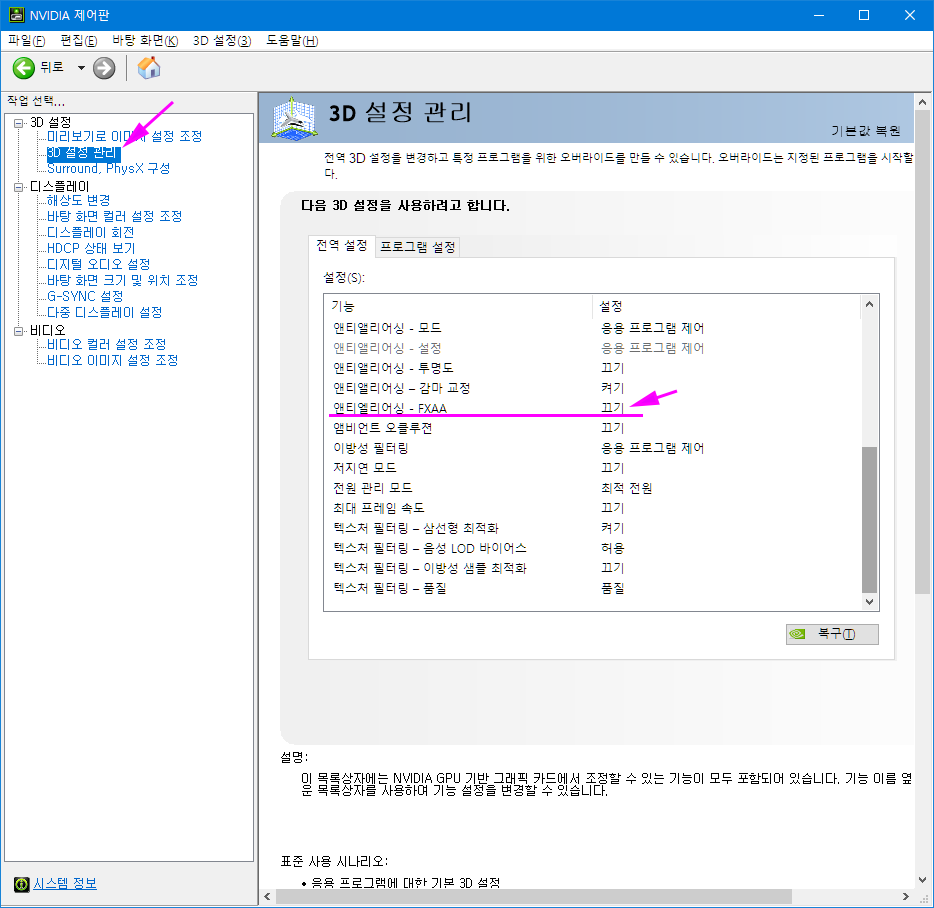Click the 시스템 정보 icon

coord(21,884)
